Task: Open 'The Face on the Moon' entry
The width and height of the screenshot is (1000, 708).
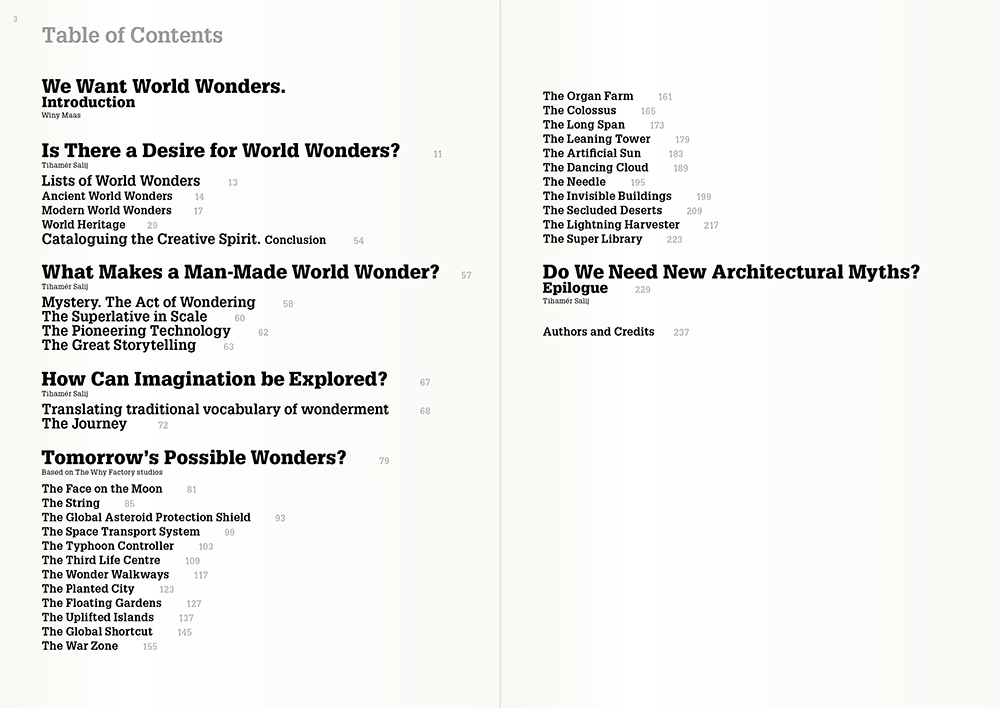Action: (102, 489)
